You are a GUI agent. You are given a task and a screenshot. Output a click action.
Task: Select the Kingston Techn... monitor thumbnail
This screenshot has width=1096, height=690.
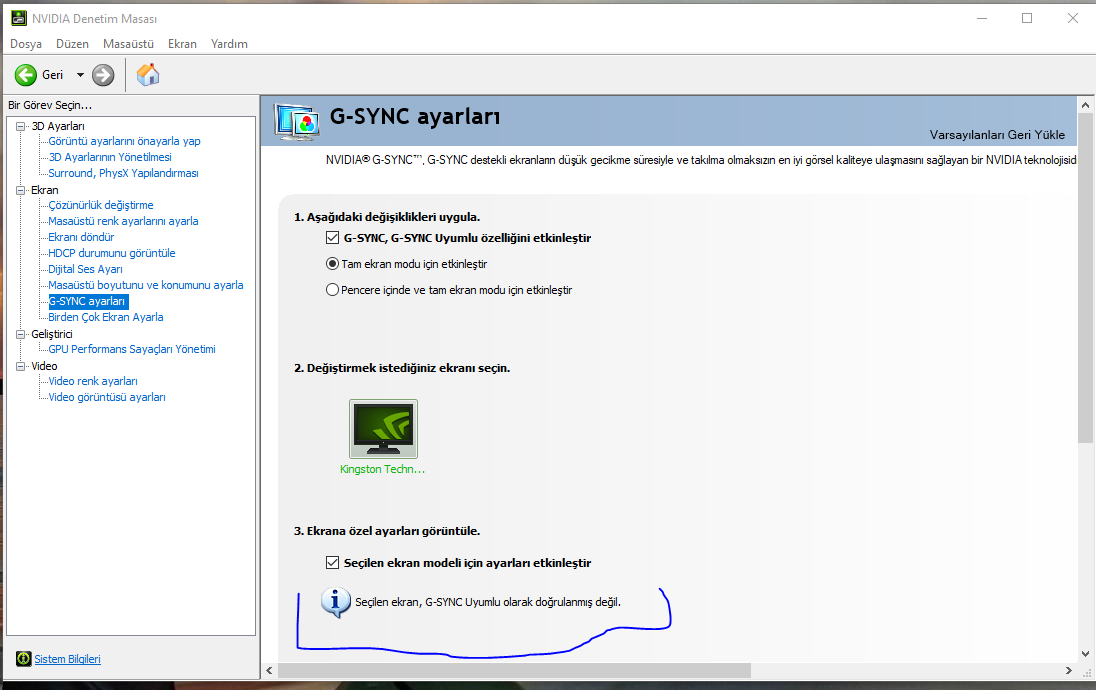pyautogui.click(x=383, y=429)
